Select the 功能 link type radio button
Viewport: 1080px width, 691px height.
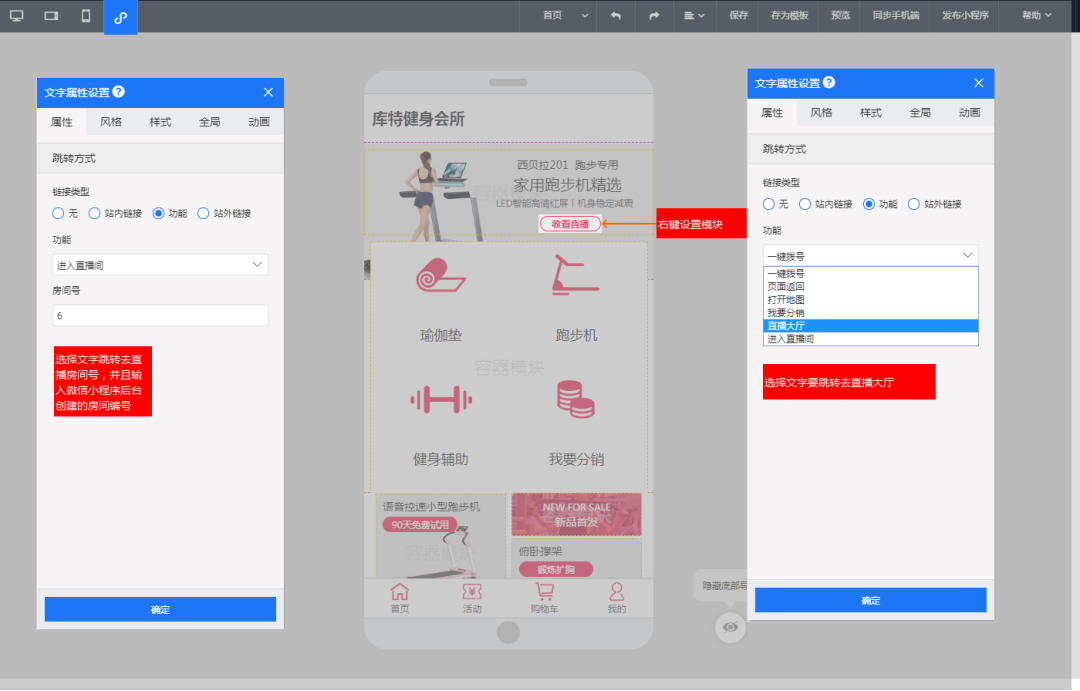(160, 213)
